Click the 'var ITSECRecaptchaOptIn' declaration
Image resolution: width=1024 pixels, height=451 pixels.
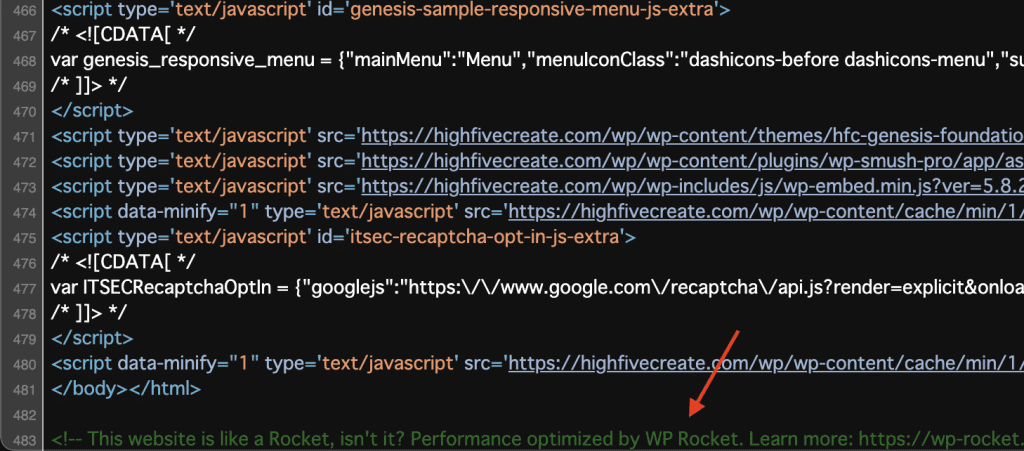tap(161, 288)
